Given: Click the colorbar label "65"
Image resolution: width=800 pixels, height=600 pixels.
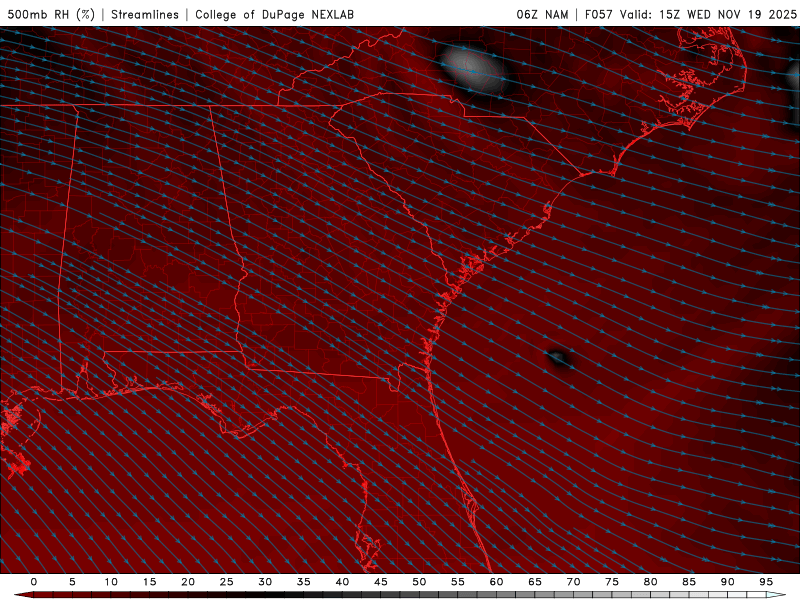Looking at the screenshot, I should [x=535, y=582].
